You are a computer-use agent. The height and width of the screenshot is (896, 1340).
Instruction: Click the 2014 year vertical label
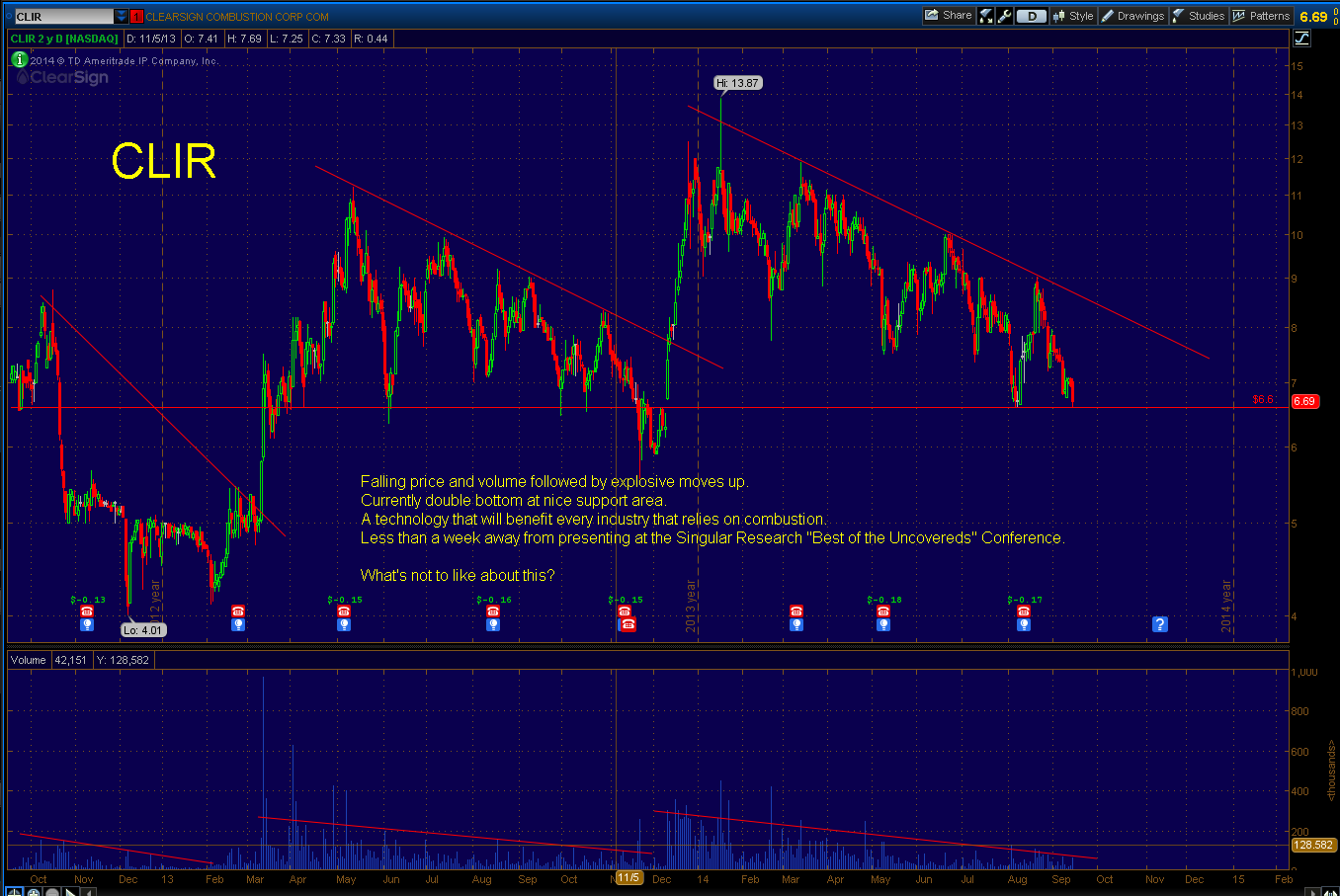pos(1225,606)
